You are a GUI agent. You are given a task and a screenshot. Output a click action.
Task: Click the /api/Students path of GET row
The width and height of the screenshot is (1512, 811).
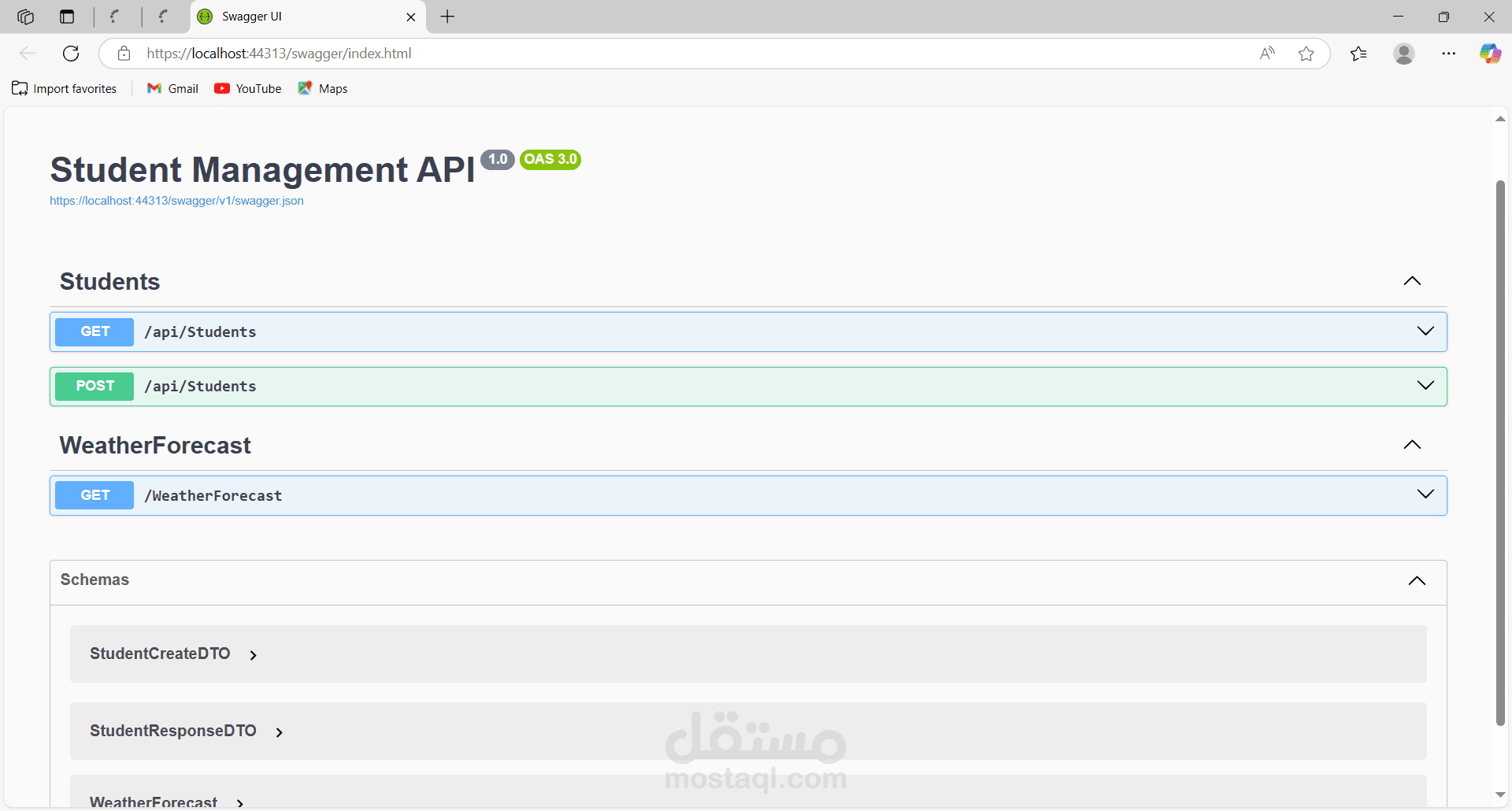tap(201, 332)
